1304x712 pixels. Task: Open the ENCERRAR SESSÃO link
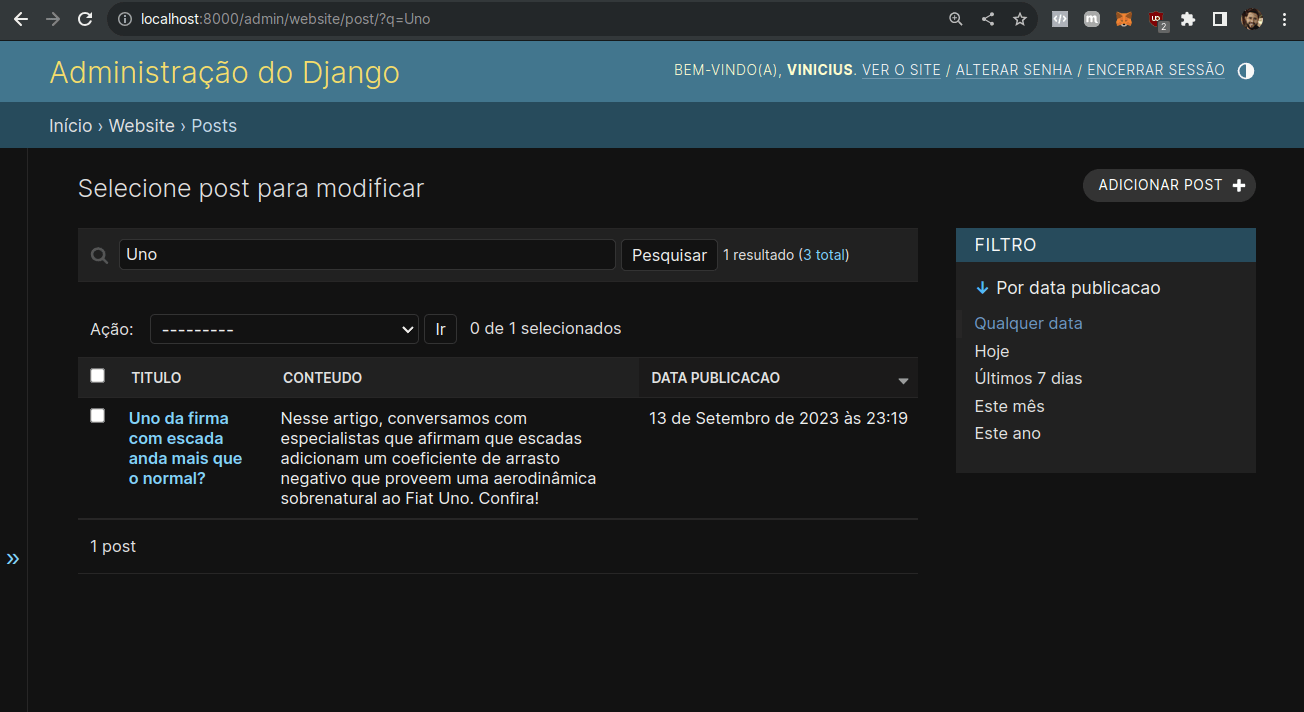[1155, 70]
